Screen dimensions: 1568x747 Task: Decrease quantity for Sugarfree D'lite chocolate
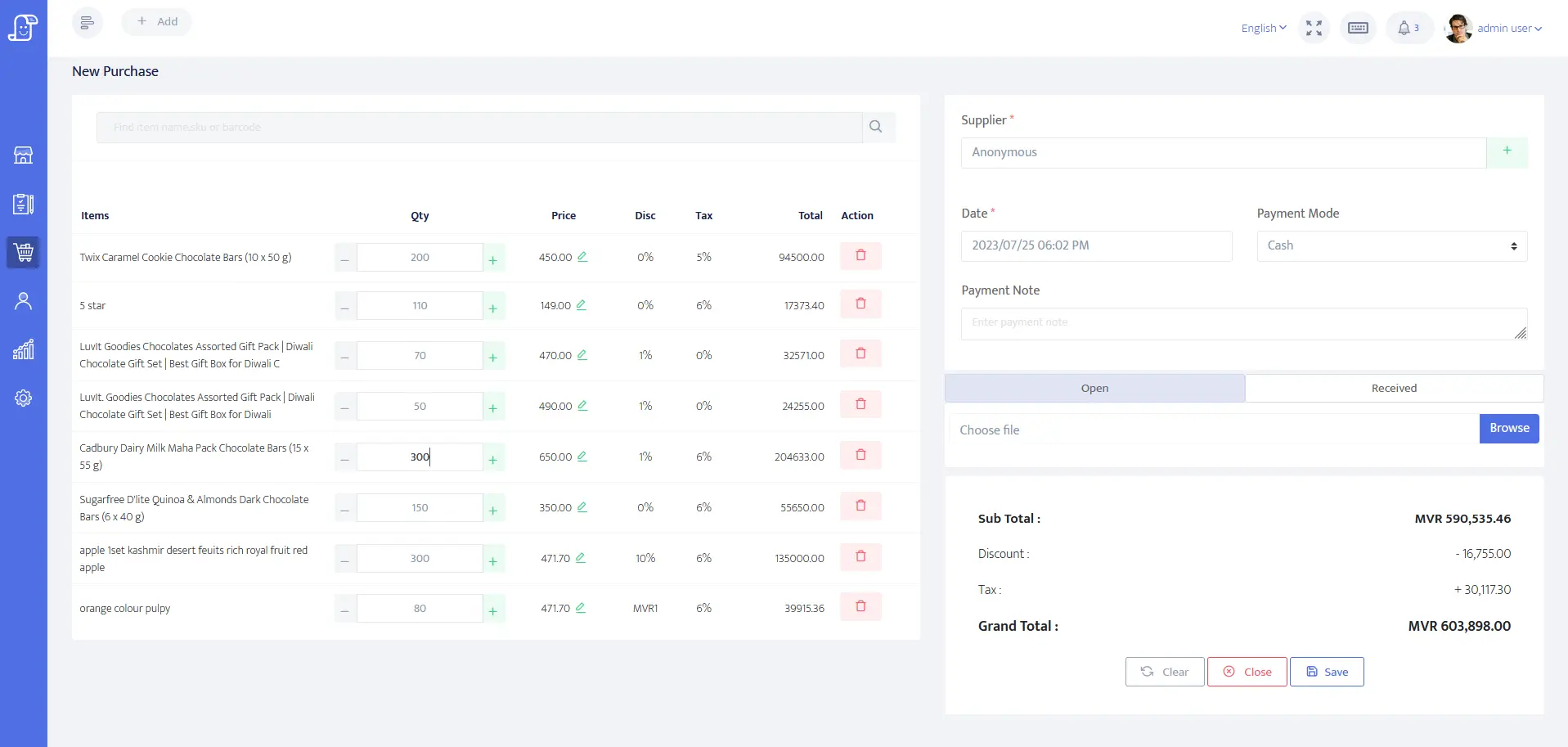click(345, 510)
